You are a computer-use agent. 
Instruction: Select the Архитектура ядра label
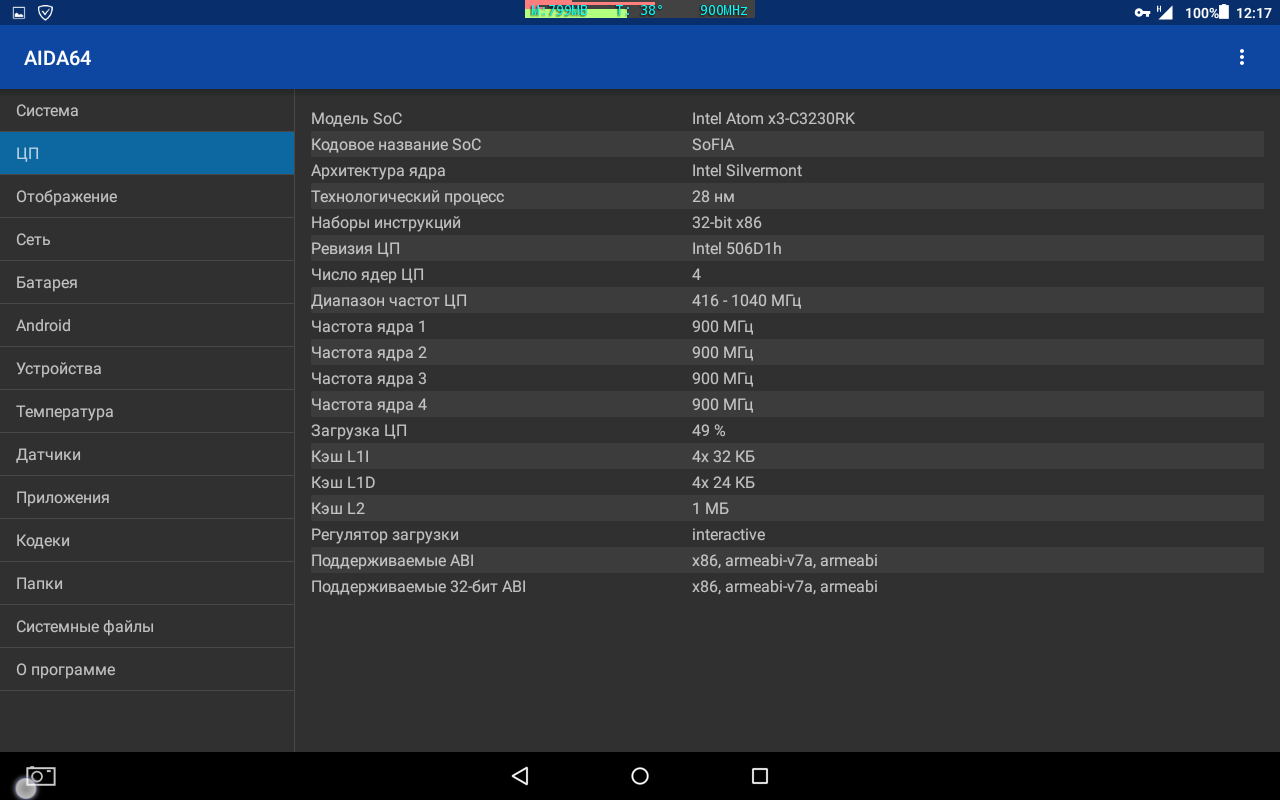[x=378, y=171]
